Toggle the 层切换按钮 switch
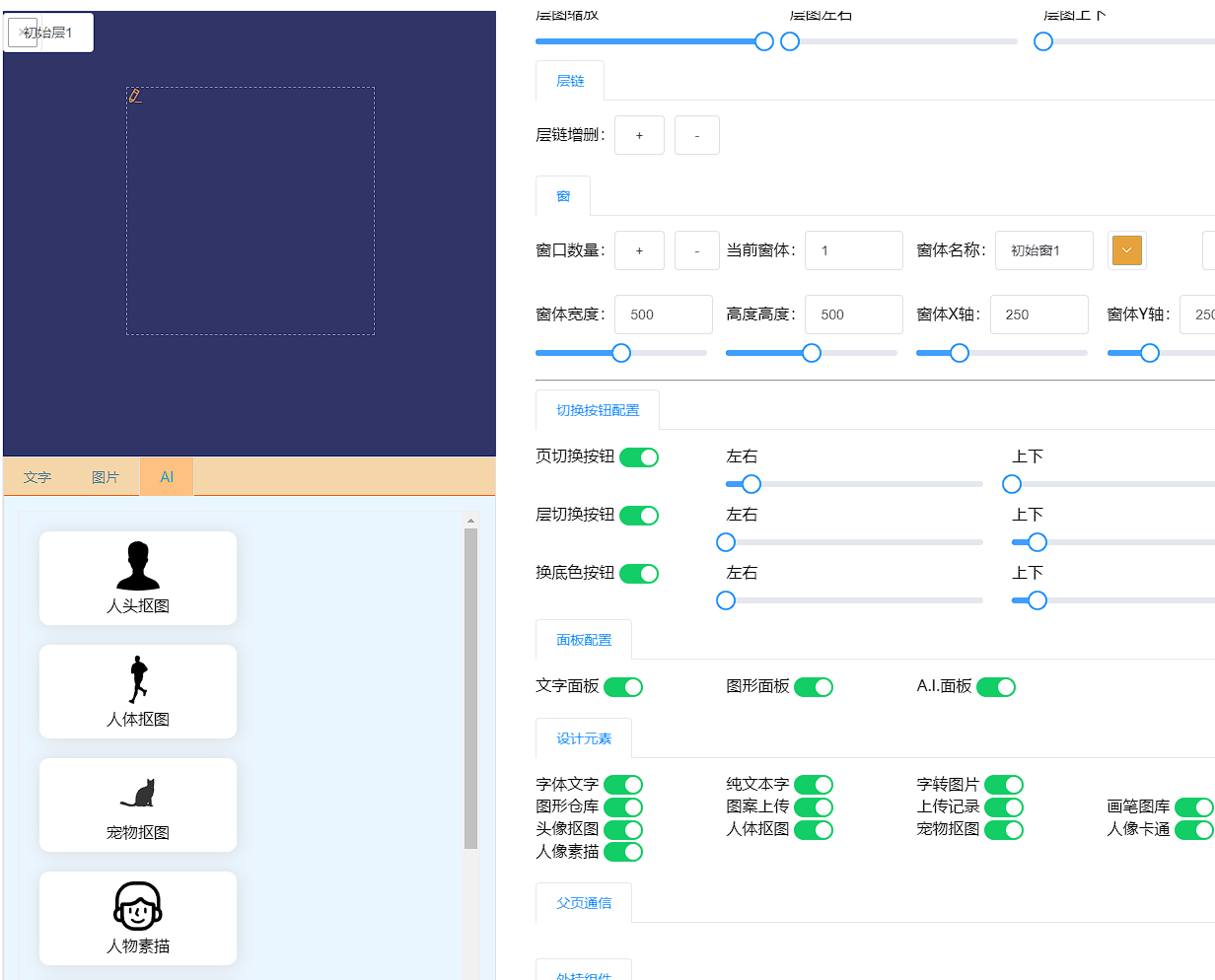The height and width of the screenshot is (980, 1215). 639,516
